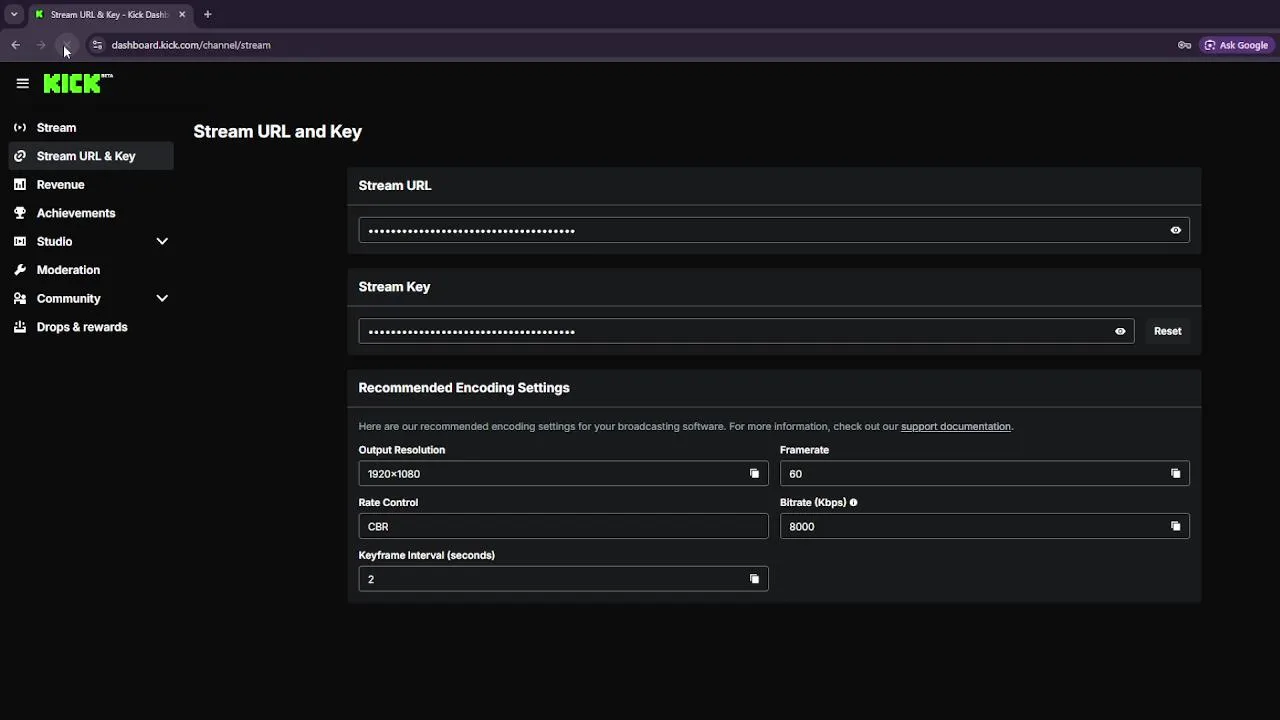Open the browser tab search dropdown

(14, 15)
